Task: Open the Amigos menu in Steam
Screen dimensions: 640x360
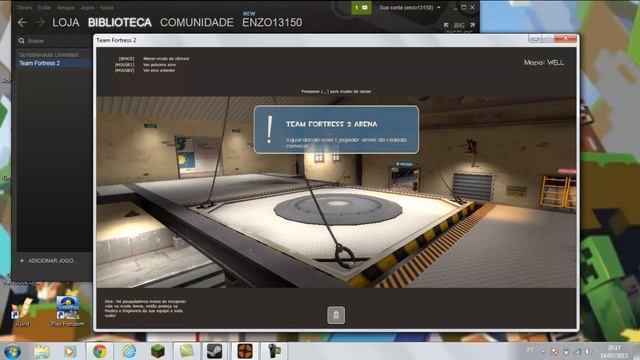Action: tap(65, 7)
